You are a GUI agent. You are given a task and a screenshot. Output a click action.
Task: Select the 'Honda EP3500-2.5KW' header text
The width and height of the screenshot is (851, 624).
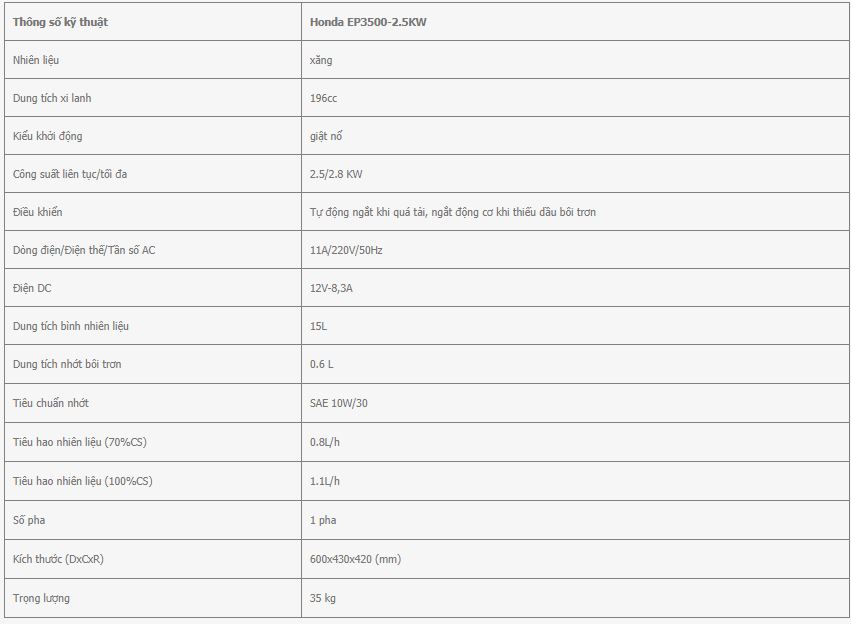coord(368,22)
